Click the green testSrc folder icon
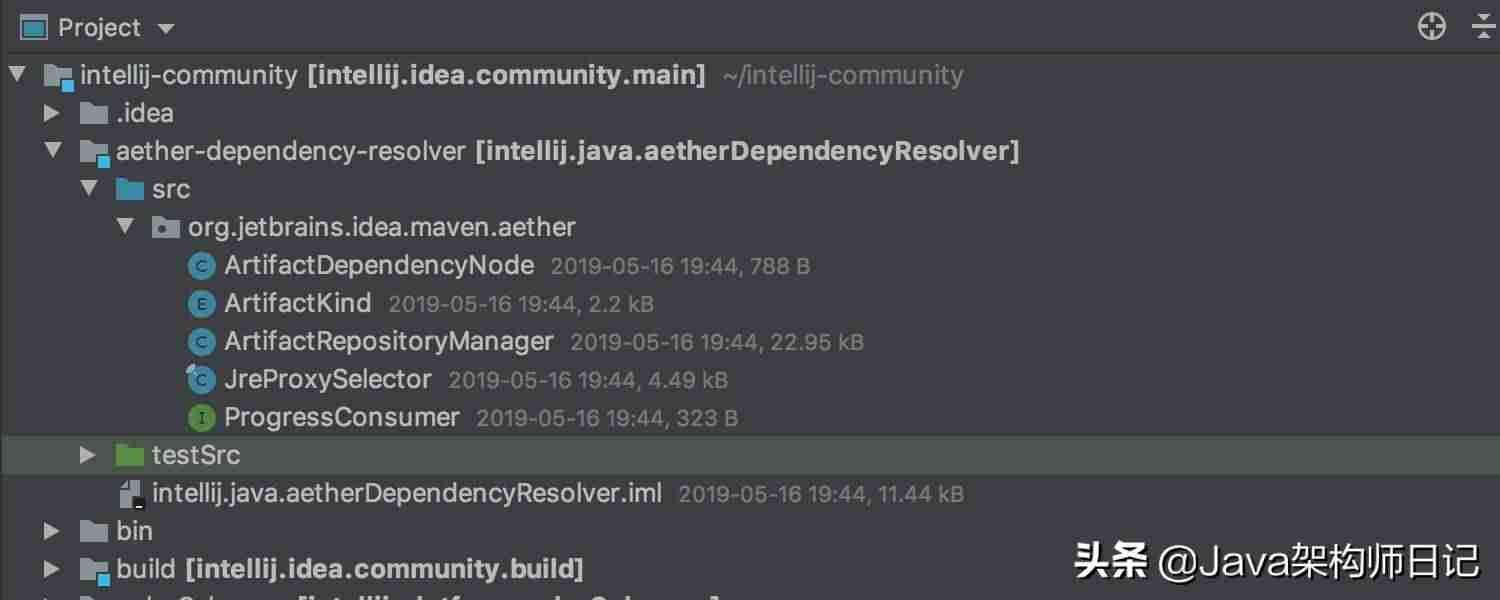The image size is (1500, 600). (130, 455)
